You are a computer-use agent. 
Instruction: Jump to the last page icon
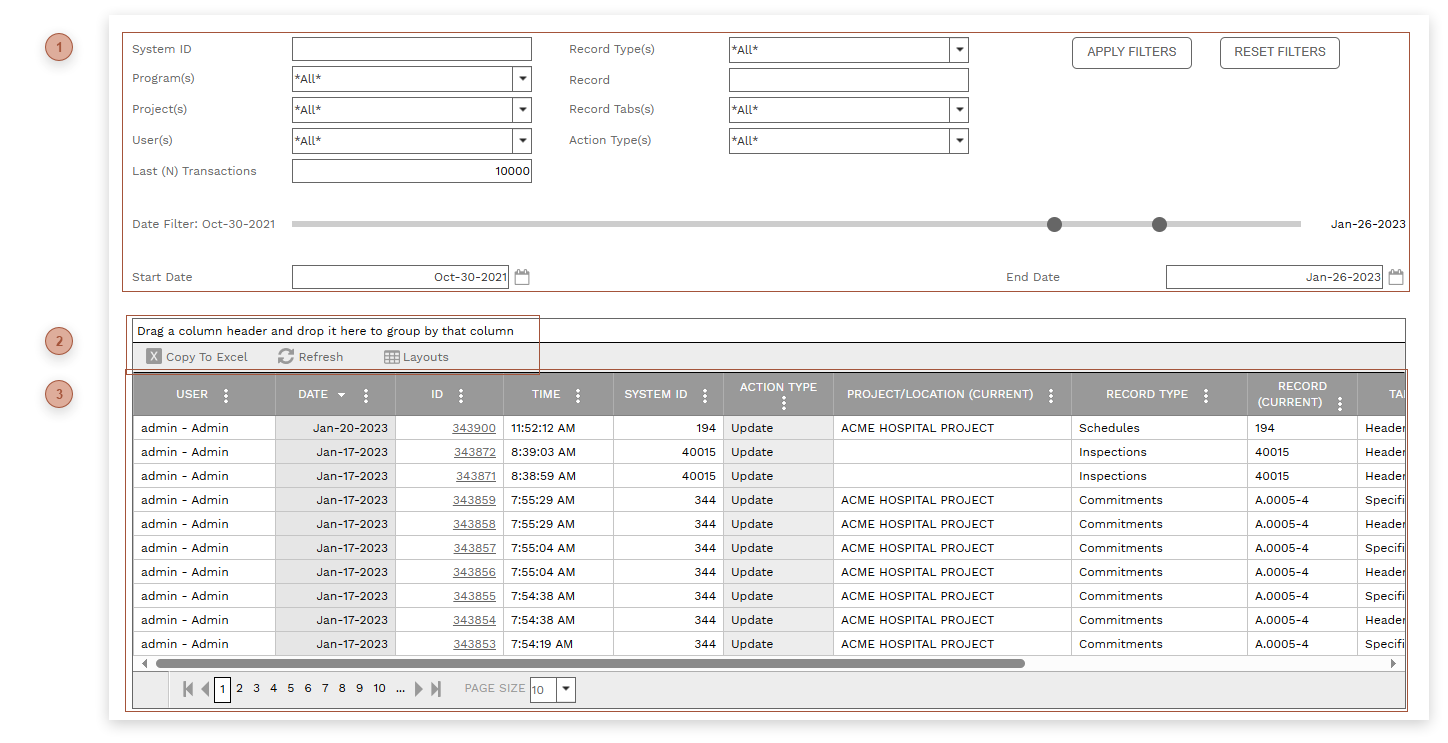(435, 689)
